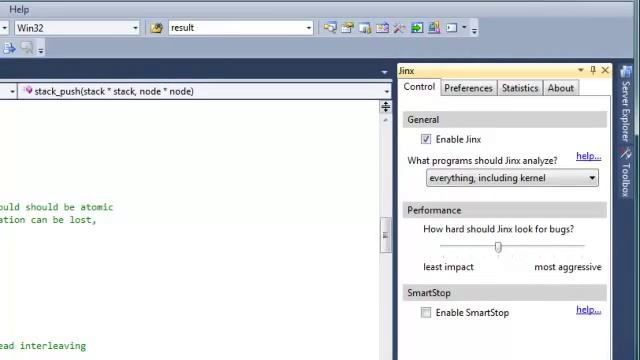The height and width of the screenshot is (360, 640).
Task: Click the grayed-out icon in second toolbar row
Action: coord(27,48)
